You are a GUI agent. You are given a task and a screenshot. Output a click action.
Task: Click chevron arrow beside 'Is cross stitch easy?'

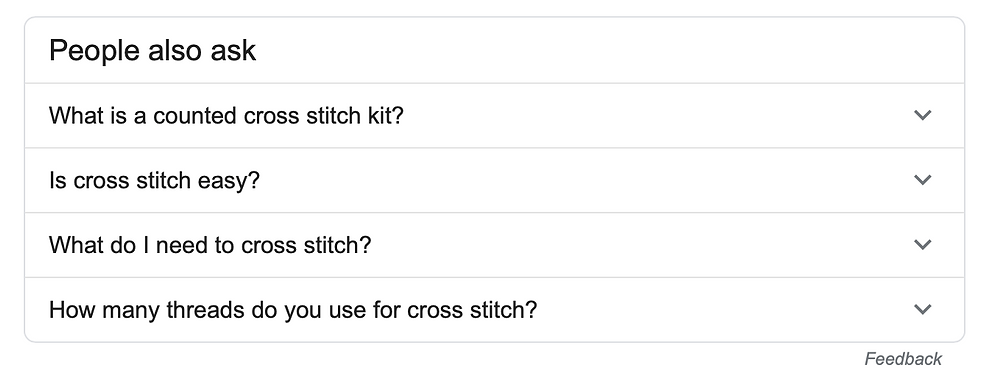[x=922, y=180]
